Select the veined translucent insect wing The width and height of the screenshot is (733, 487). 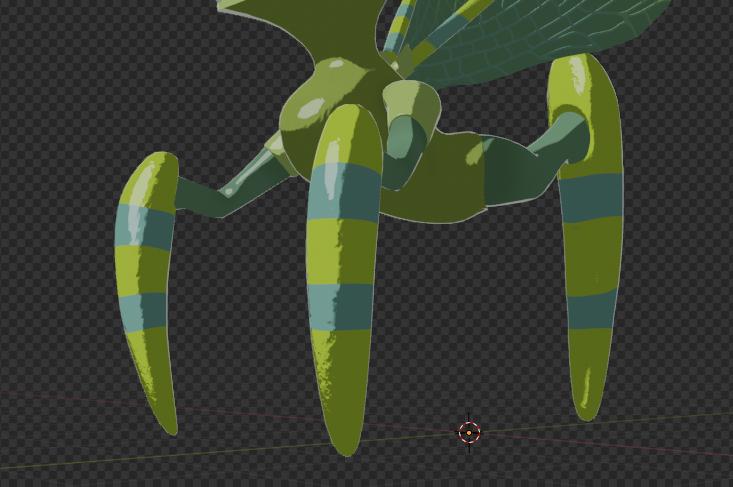click(538, 42)
